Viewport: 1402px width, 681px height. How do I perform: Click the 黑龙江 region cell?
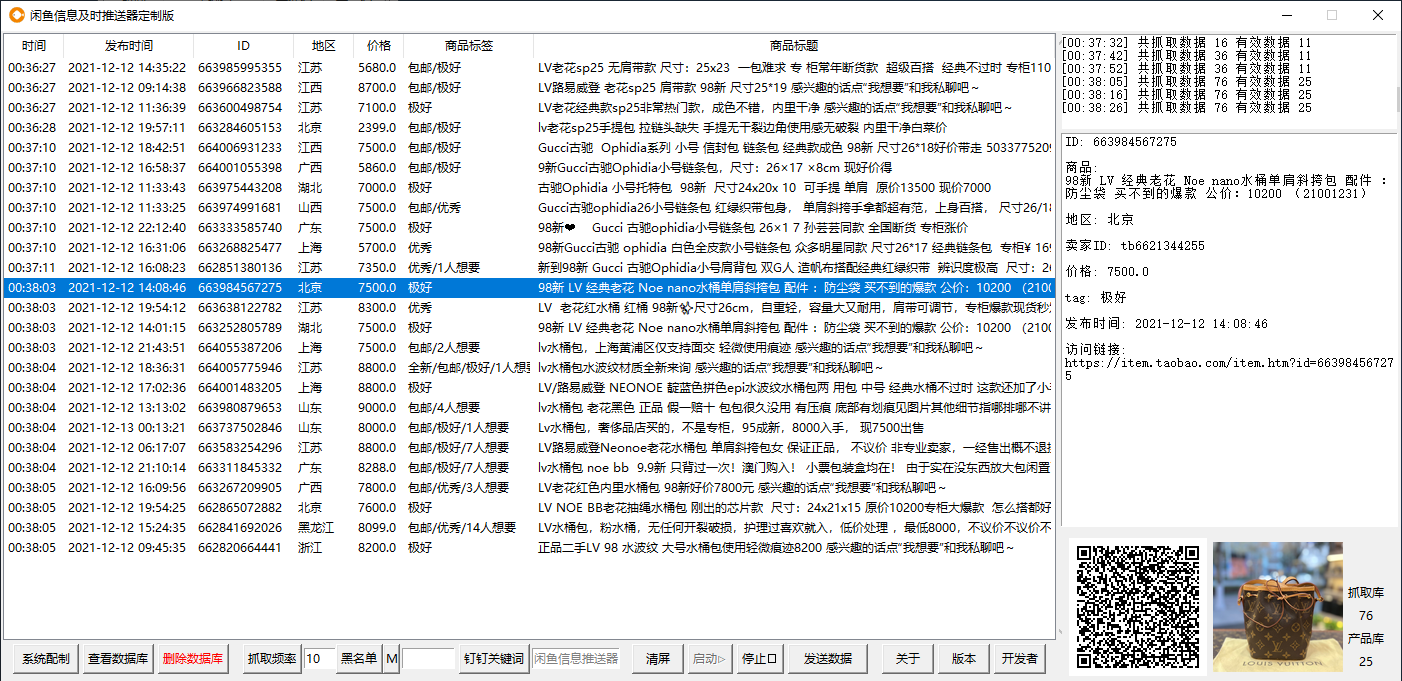(x=316, y=528)
